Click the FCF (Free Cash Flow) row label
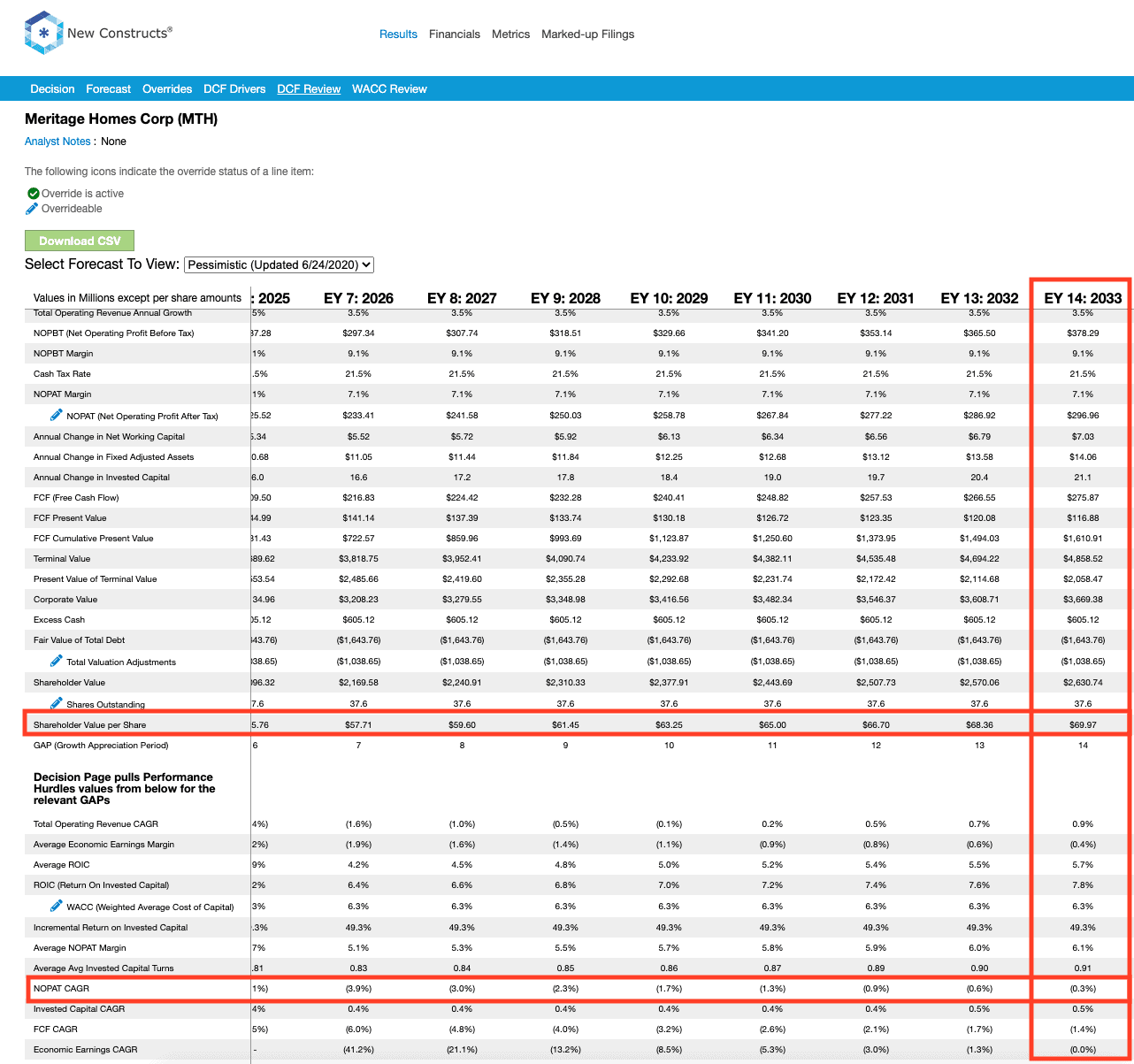1134x1064 pixels. coord(76,498)
